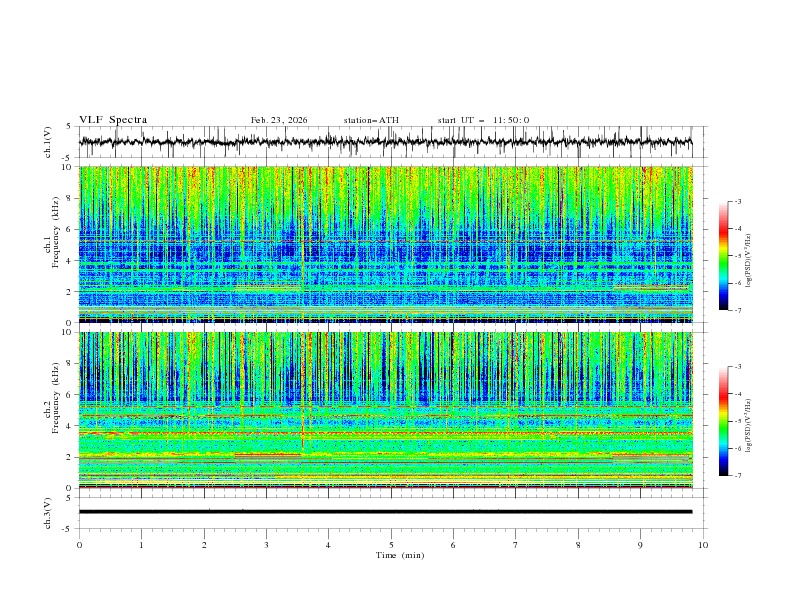Image resolution: width=792 pixels, height=612 pixels.
Task: Click the ch.1 spectrogram panel
Action: pyautogui.click(x=385, y=244)
